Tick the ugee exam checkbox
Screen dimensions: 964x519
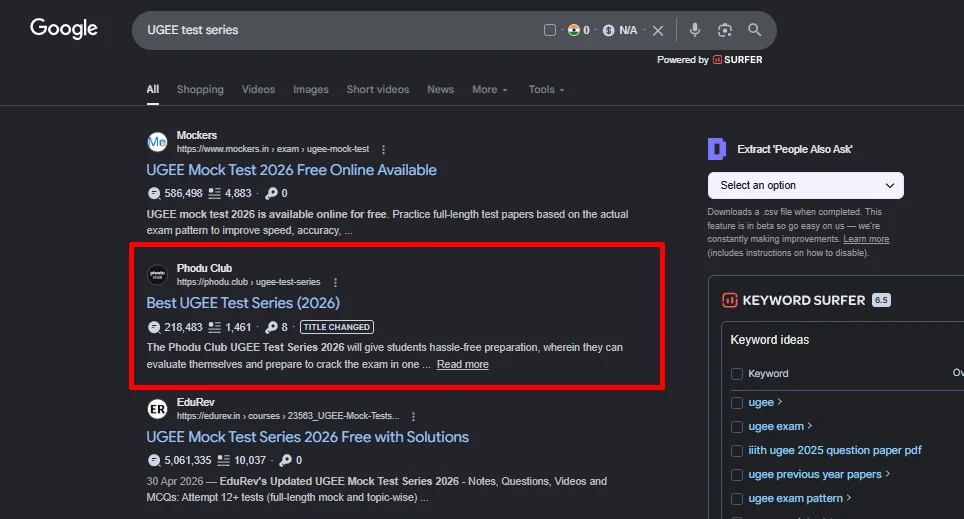coord(737,427)
